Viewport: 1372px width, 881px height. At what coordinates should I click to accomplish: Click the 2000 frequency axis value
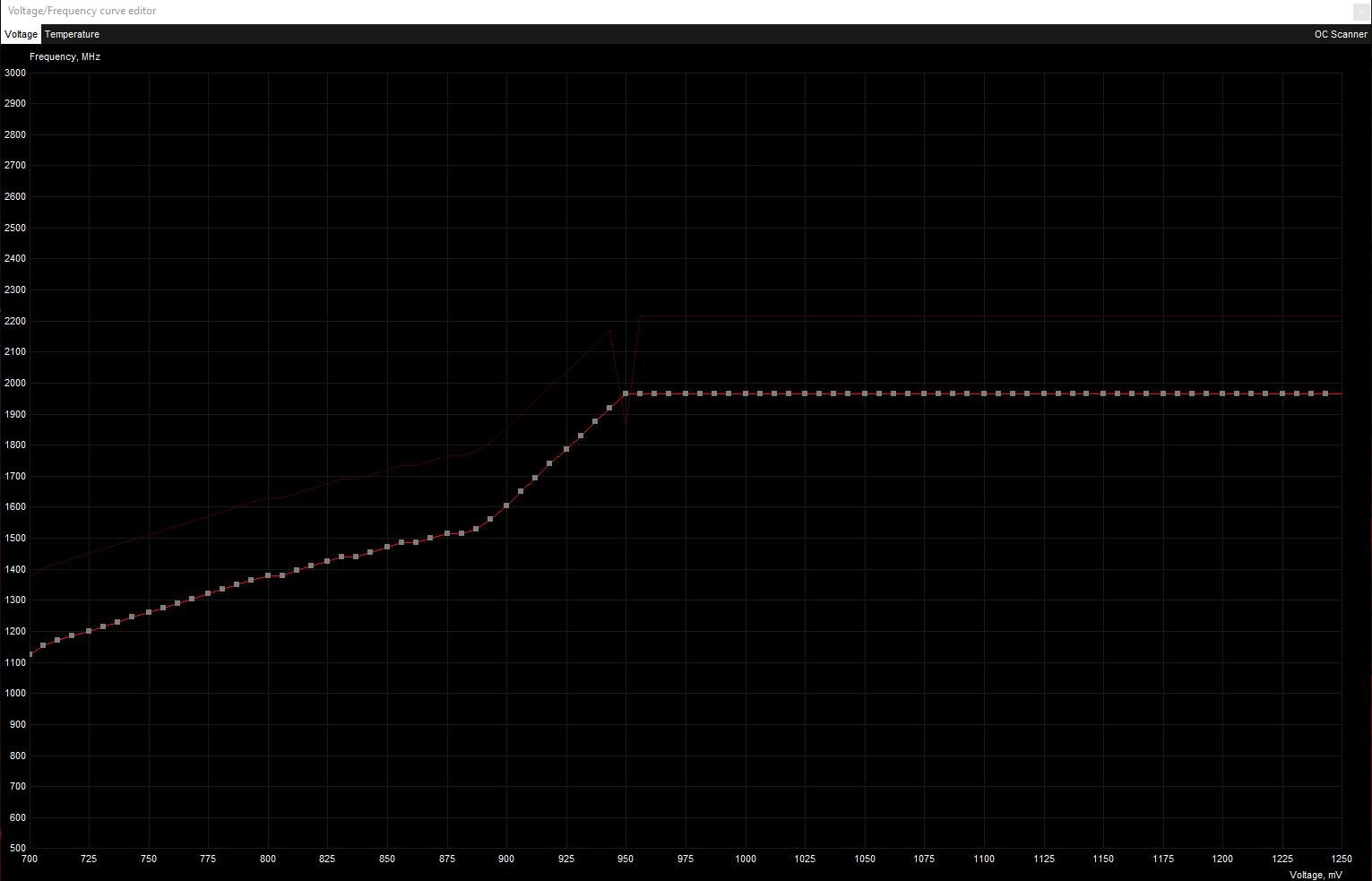click(15, 383)
